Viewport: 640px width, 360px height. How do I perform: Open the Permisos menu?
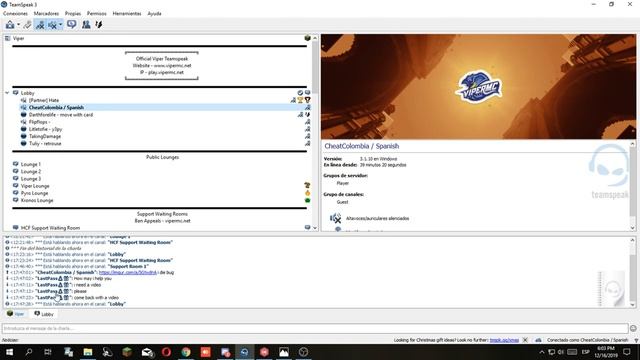pyautogui.click(x=96, y=13)
